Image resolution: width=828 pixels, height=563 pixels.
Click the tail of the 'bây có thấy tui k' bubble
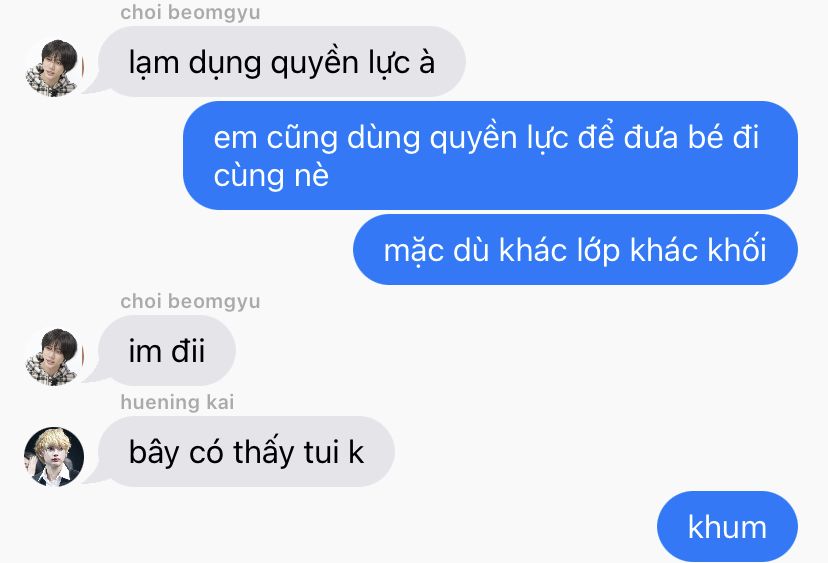click(x=94, y=477)
